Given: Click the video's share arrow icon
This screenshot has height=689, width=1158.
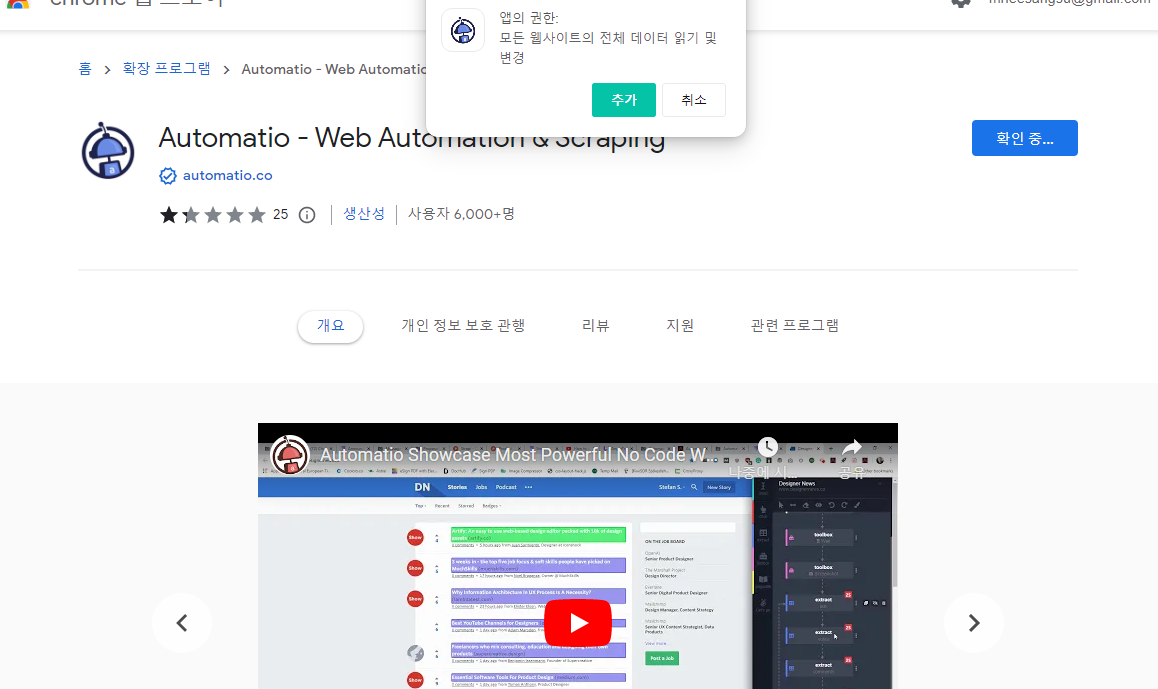Looking at the screenshot, I should tap(852, 448).
